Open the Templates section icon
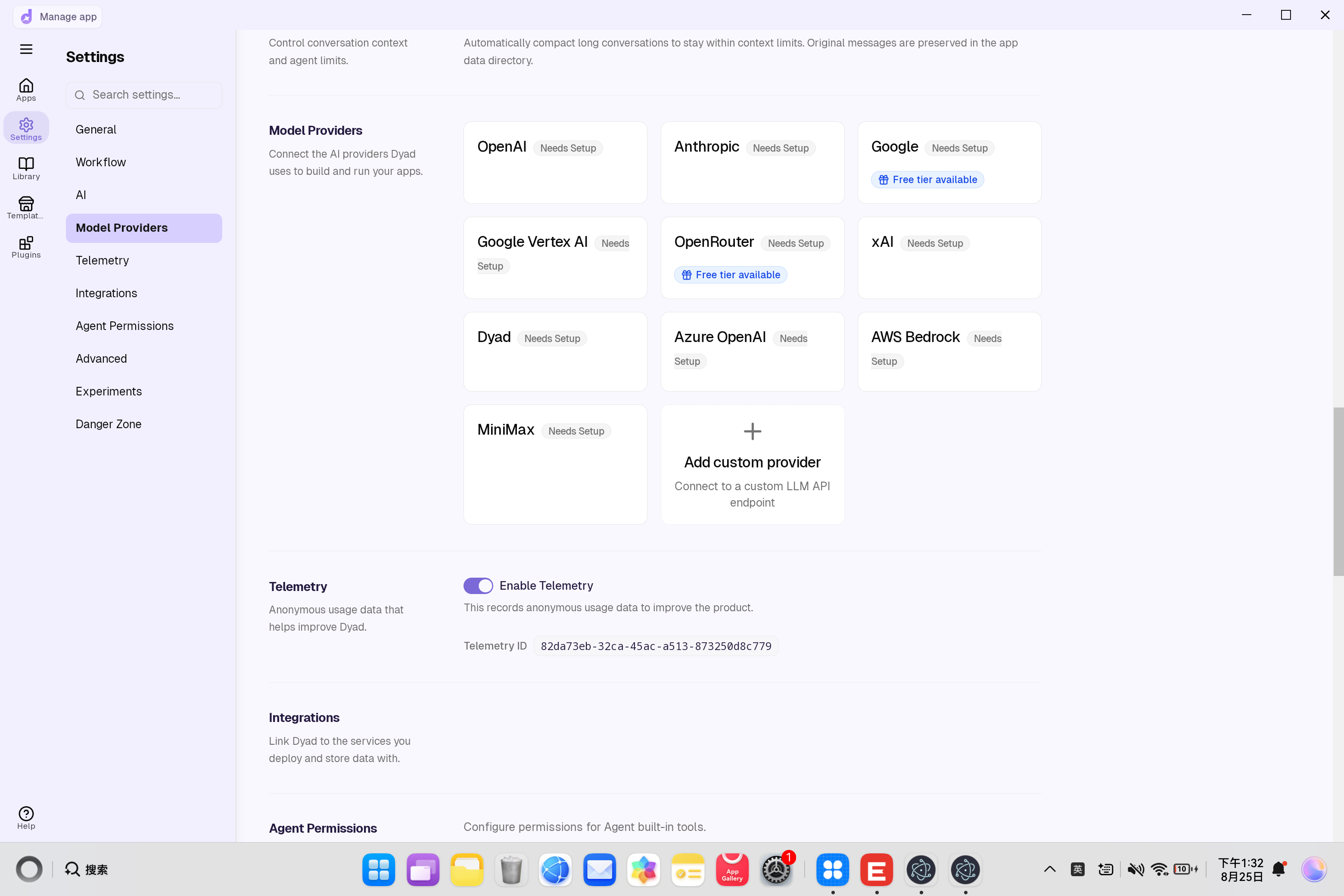This screenshot has height=896, width=1344. (26, 208)
